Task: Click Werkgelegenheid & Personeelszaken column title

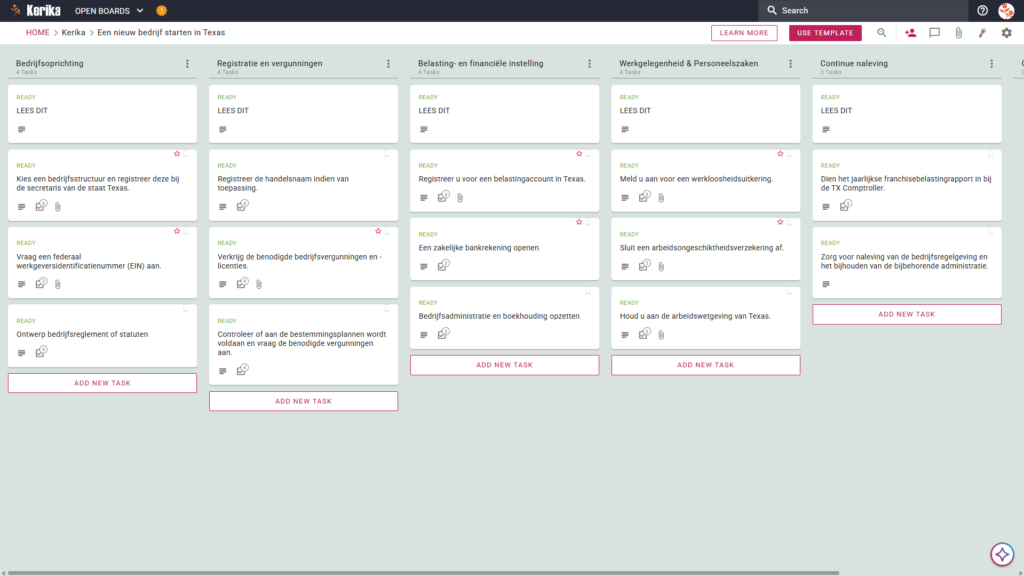Action: click(688, 63)
